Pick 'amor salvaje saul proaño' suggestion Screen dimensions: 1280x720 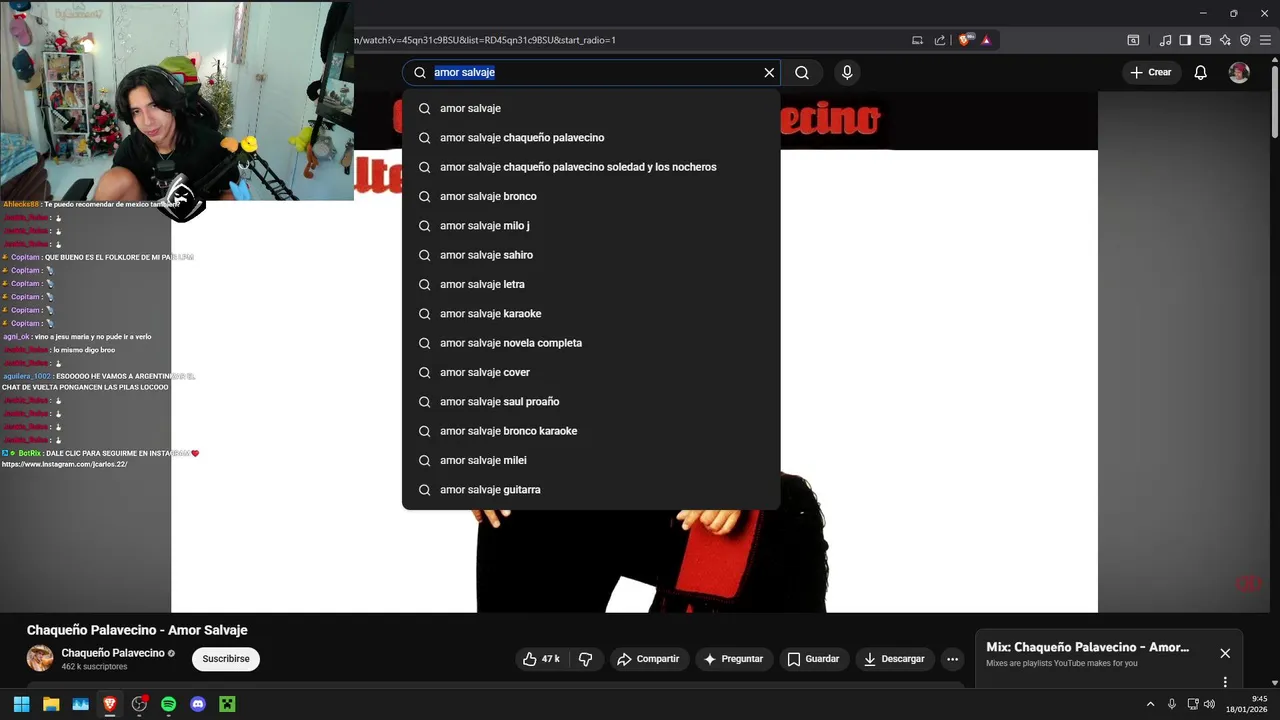click(x=591, y=401)
